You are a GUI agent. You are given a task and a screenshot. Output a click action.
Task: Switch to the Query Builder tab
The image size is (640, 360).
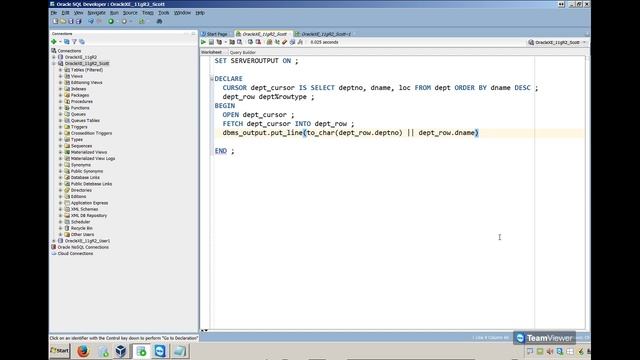coord(242,53)
